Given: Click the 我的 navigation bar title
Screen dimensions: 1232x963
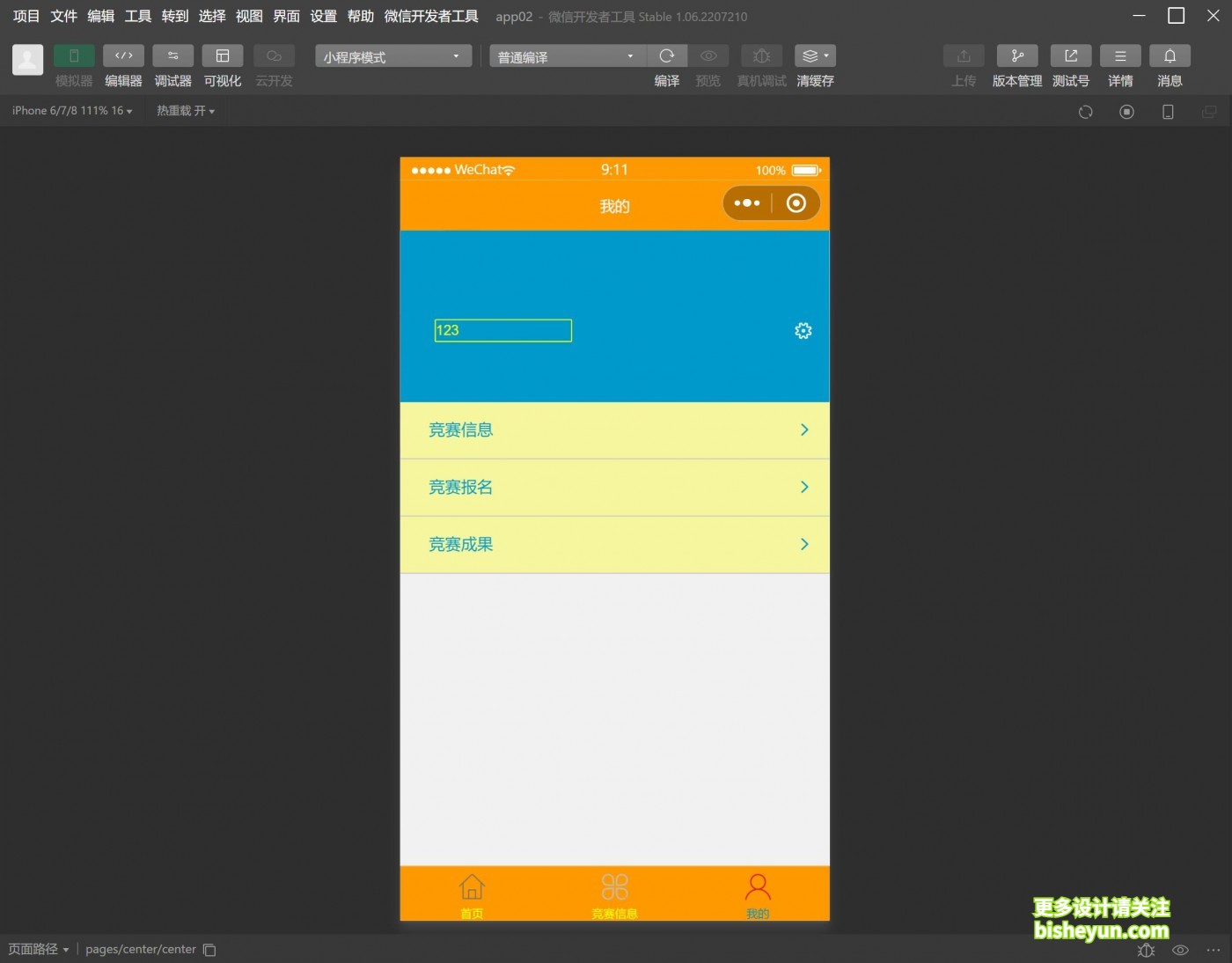Looking at the screenshot, I should (x=614, y=206).
